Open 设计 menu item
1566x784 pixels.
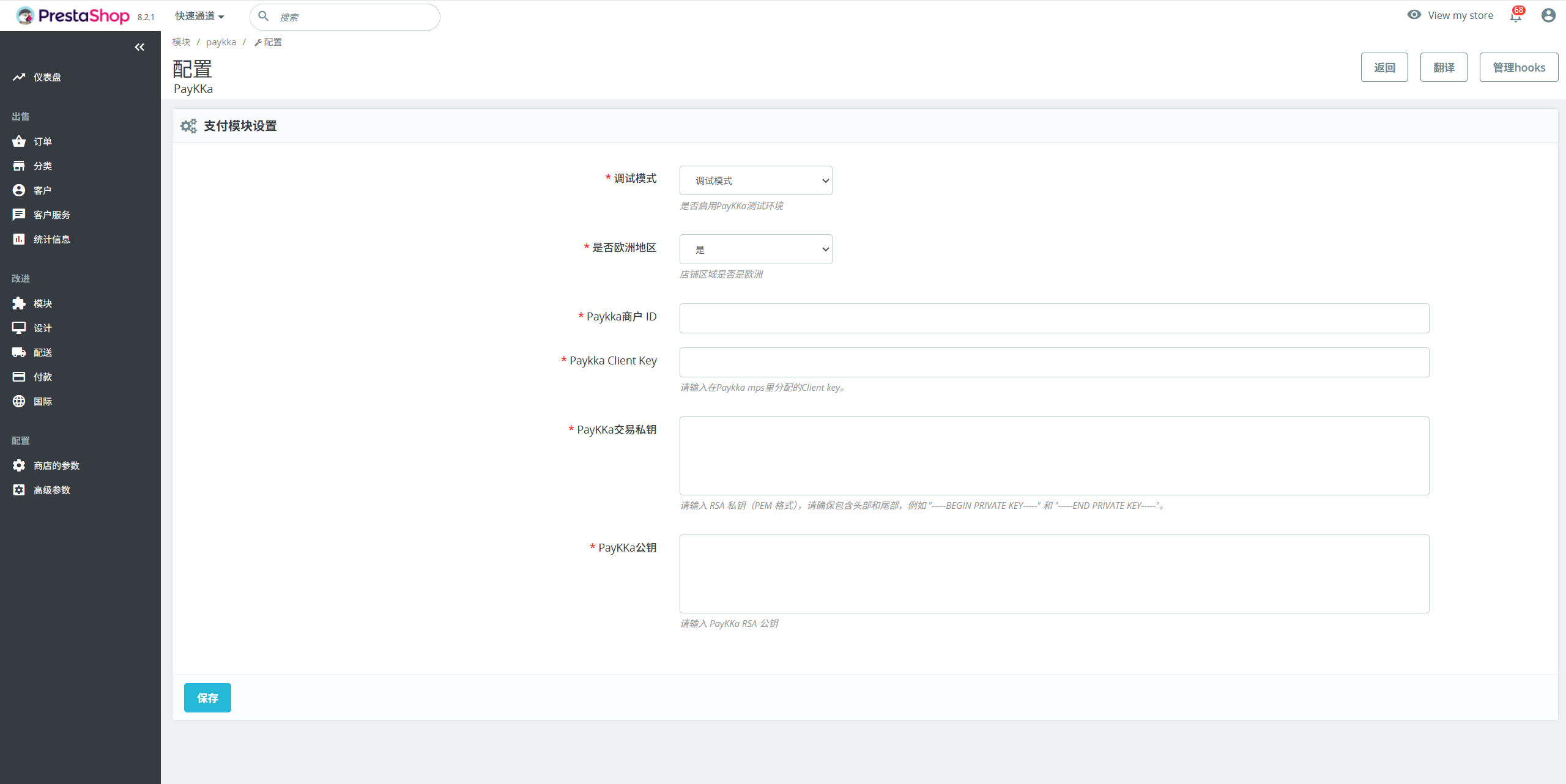pos(43,328)
